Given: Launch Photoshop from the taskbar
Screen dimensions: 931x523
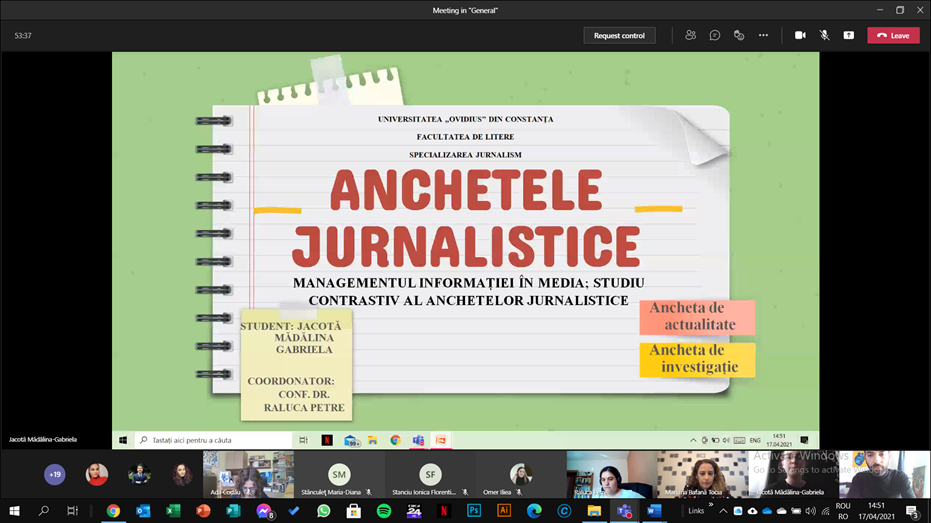Looking at the screenshot, I should point(474,511).
